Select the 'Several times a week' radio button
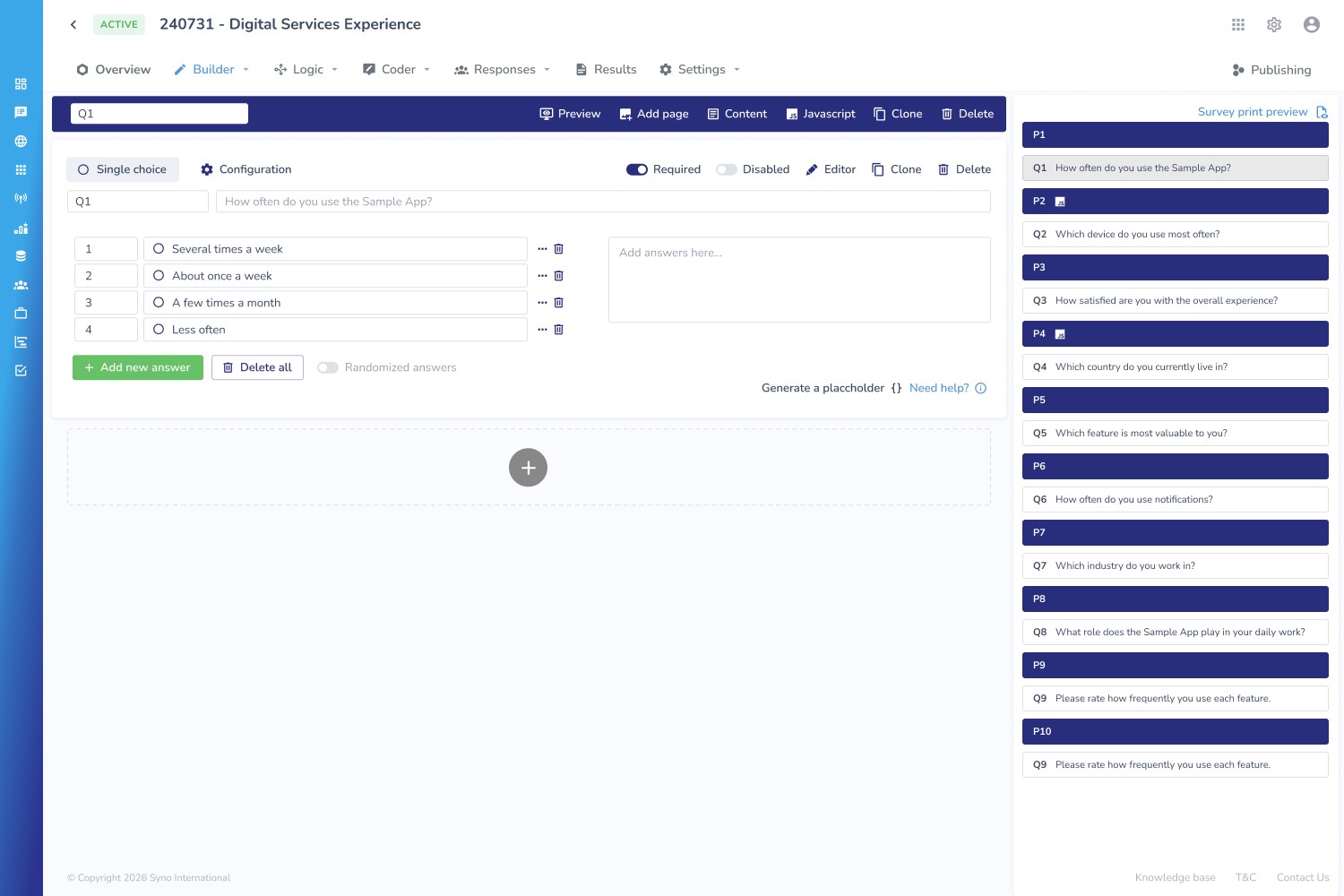The width and height of the screenshot is (1344, 896). click(159, 249)
